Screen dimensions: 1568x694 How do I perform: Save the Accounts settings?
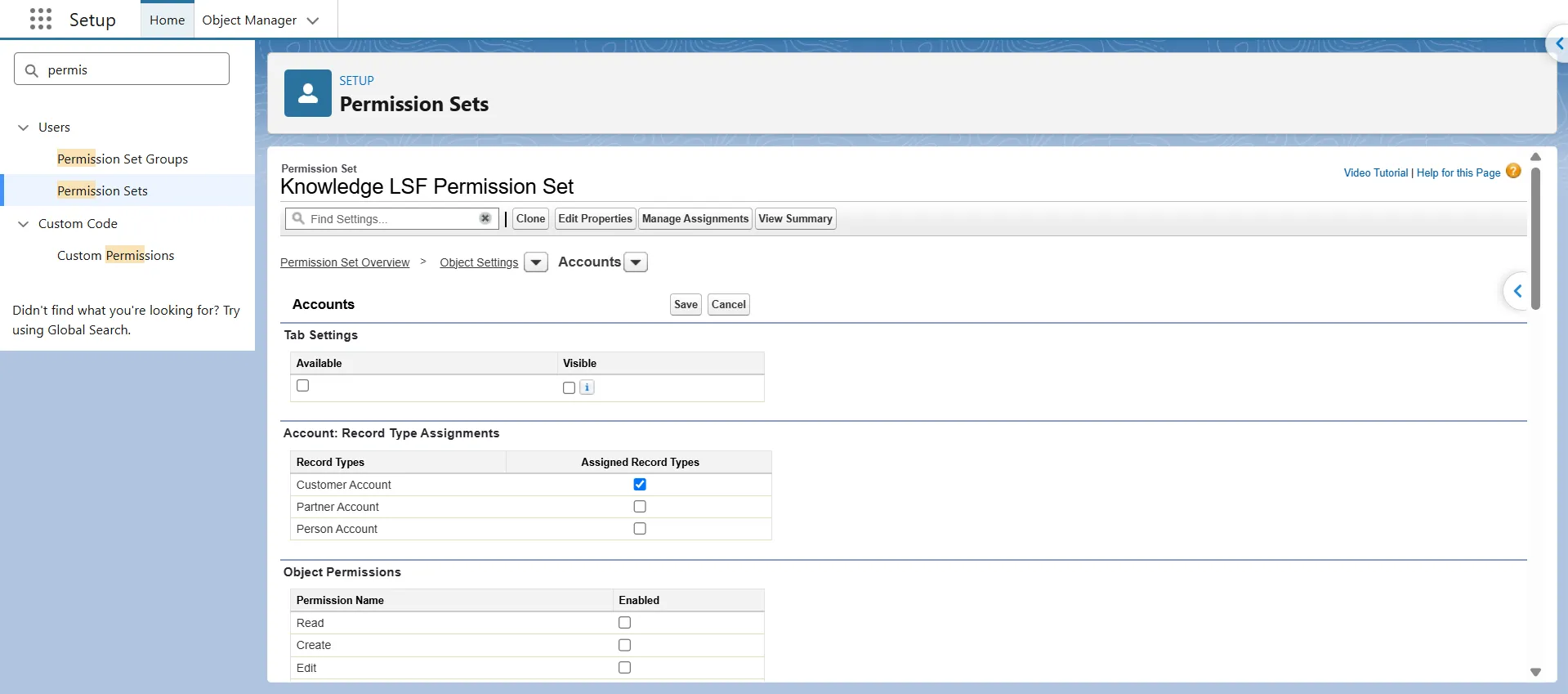pyautogui.click(x=686, y=304)
